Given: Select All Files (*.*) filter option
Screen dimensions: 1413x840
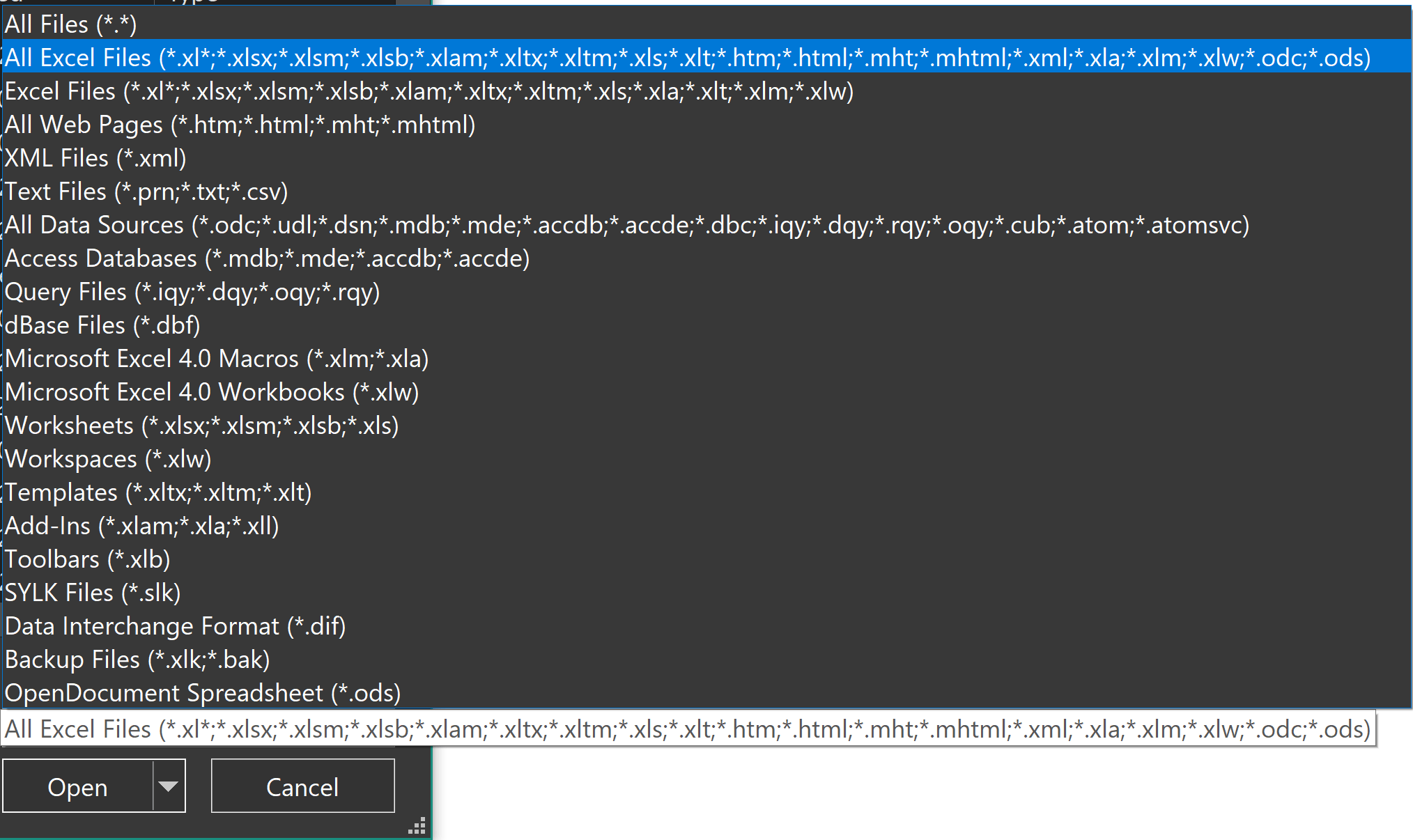Looking at the screenshot, I should [70, 24].
